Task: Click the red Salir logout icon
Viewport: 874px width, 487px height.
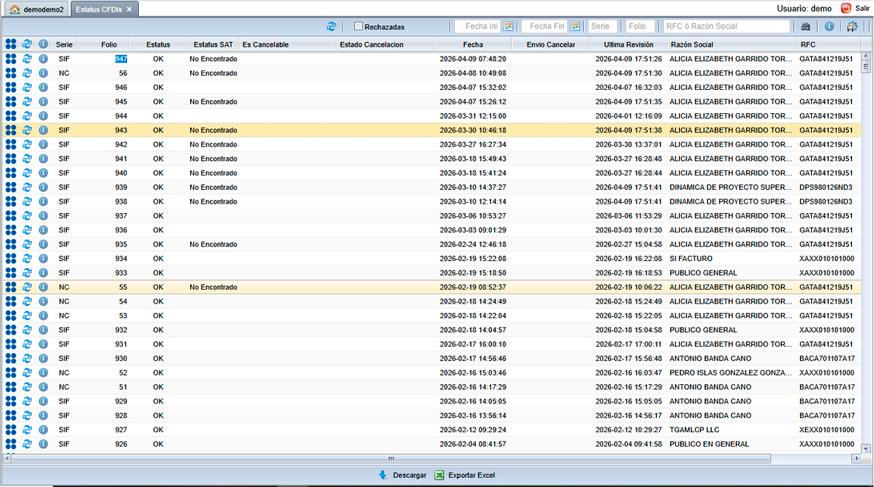Action: point(847,8)
